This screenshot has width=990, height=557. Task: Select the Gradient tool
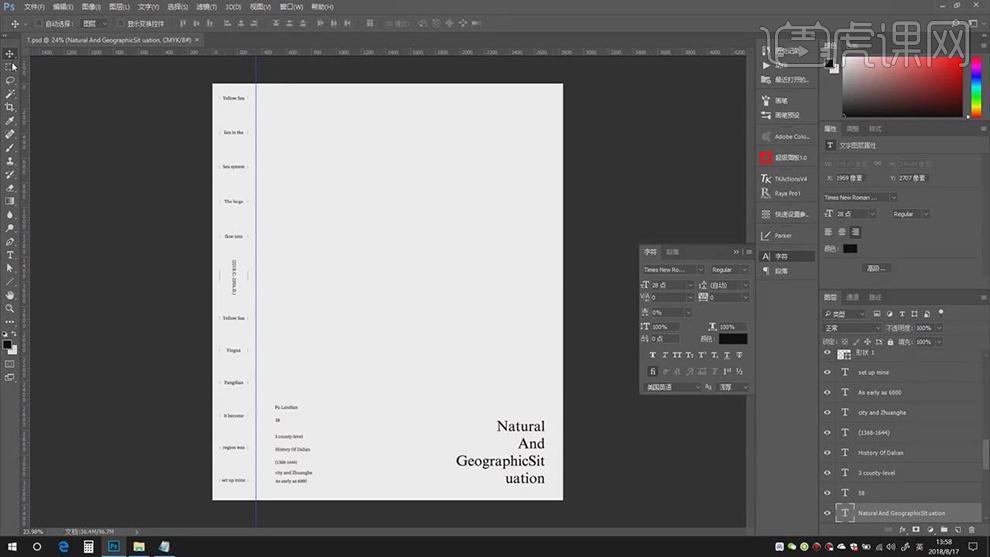click(9, 201)
